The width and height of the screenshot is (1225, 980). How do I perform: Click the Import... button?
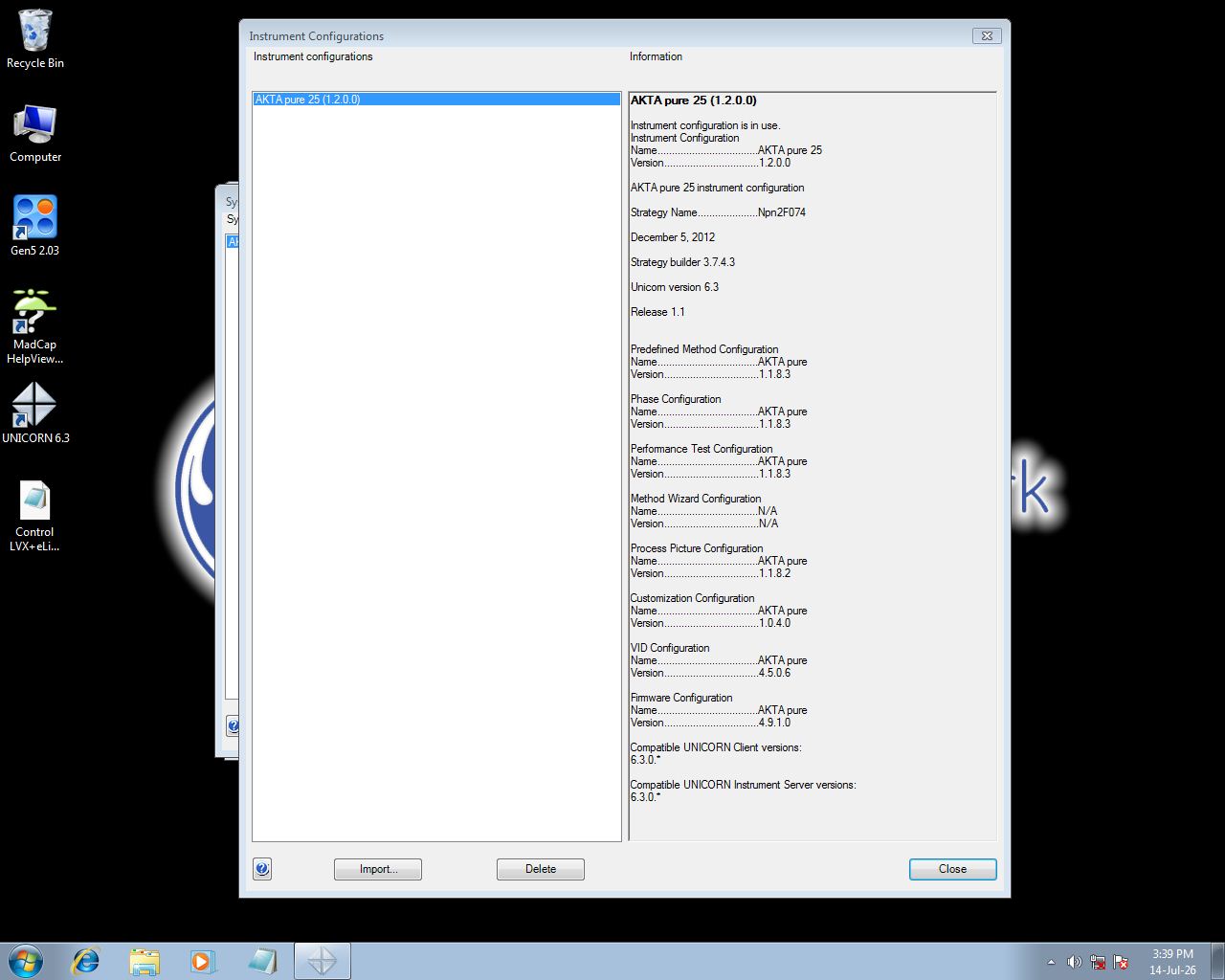(378, 869)
